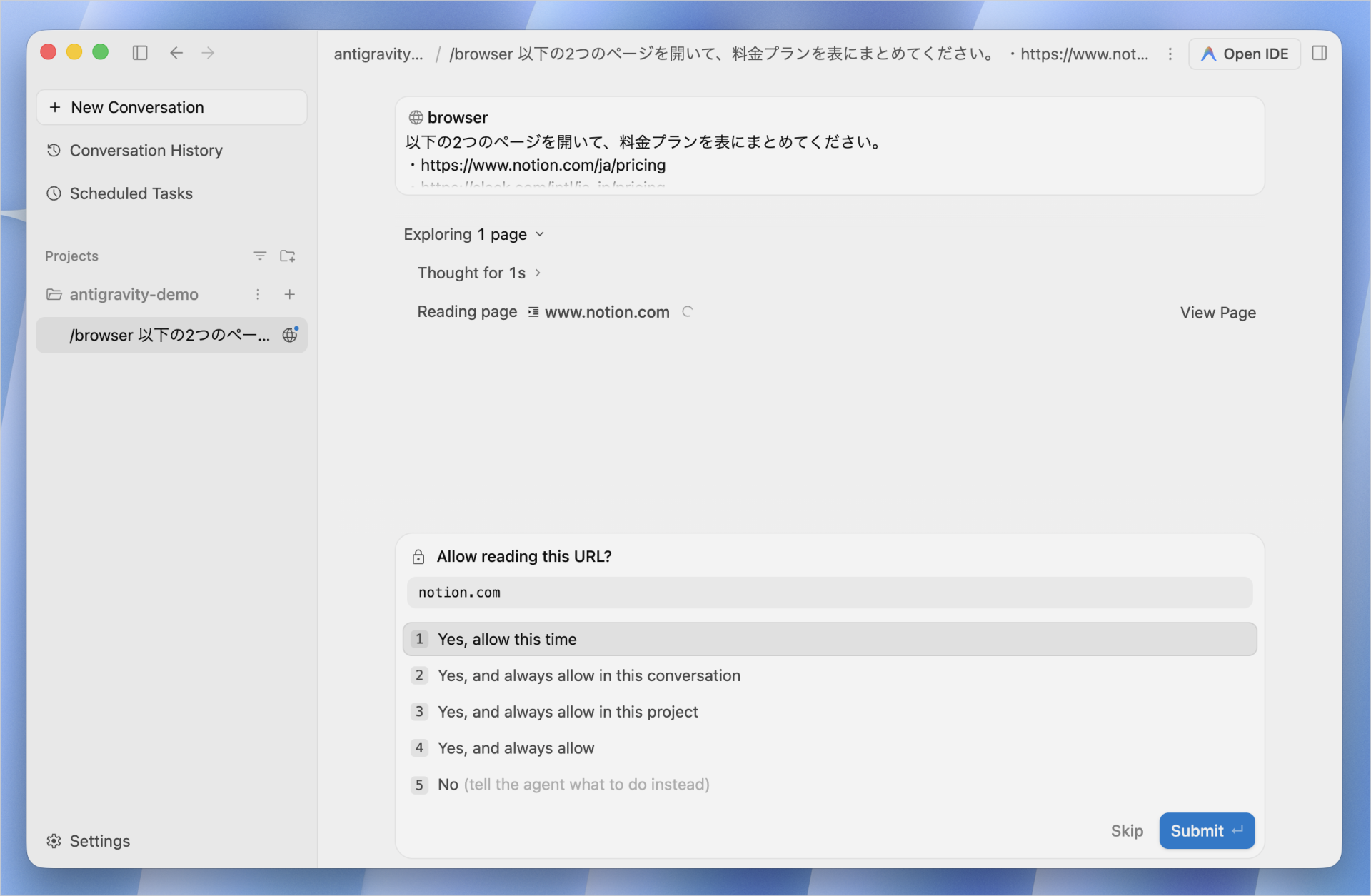Open the three-dot menu in the title bar
The image size is (1371, 896).
click(1170, 54)
